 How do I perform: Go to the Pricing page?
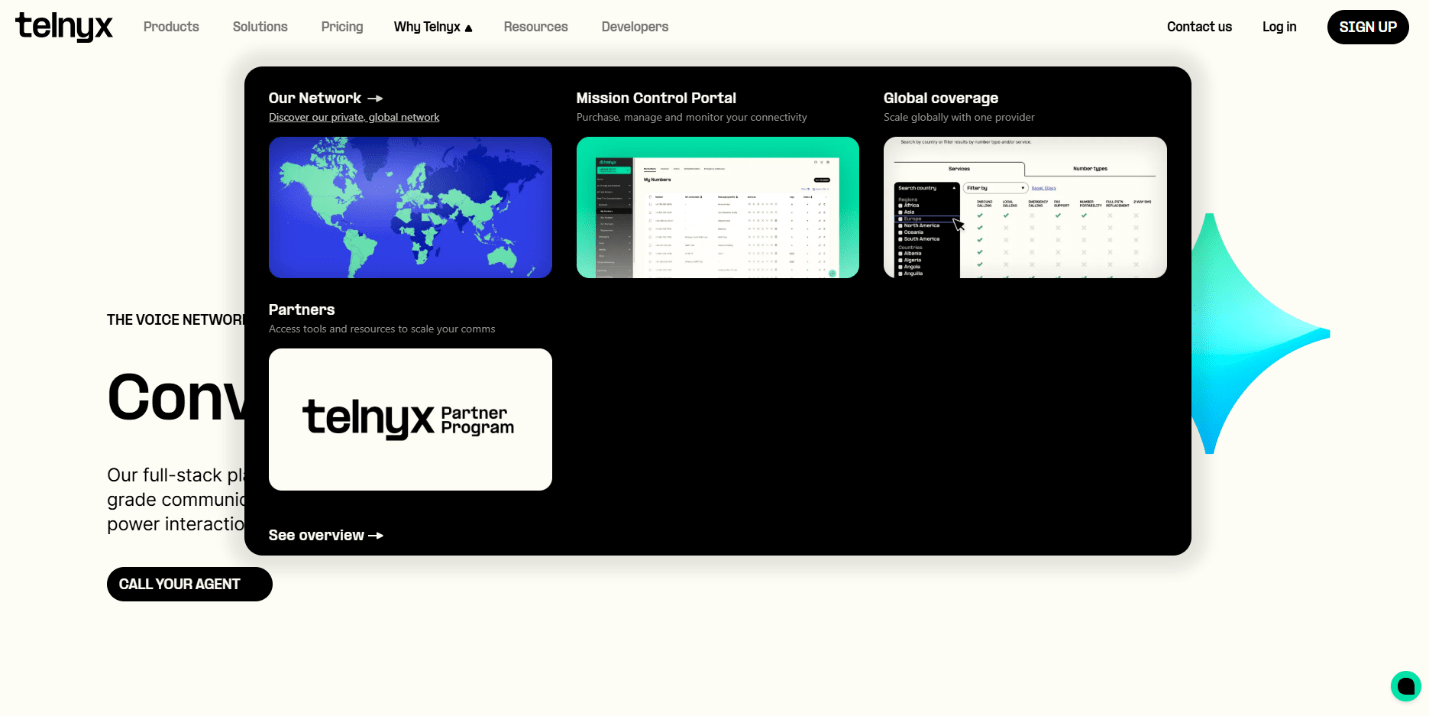(342, 27)
